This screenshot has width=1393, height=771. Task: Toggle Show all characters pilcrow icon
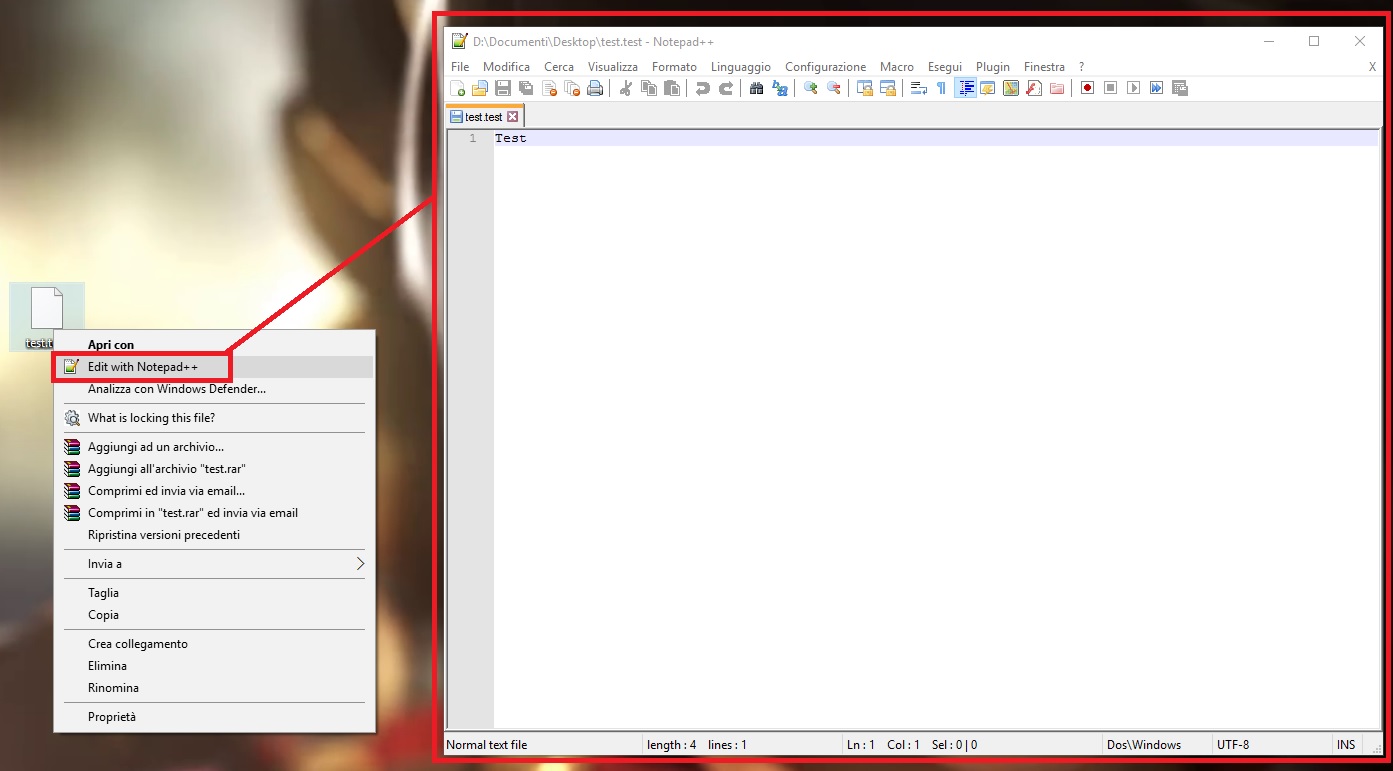click(x=941, y=88)
